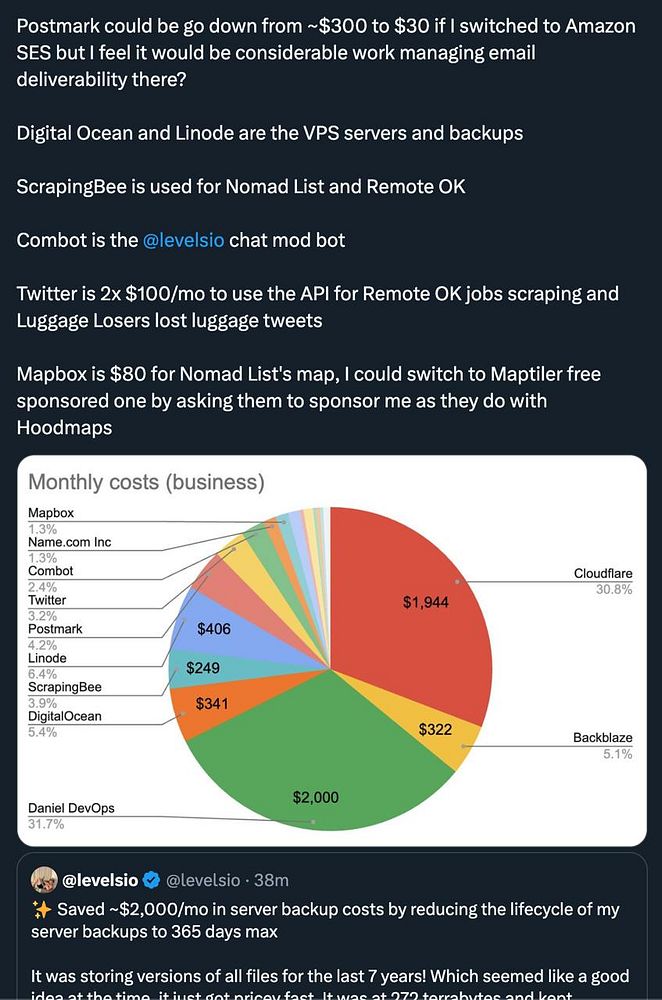
Task: Select the orange DigitalOcean $341 slice
Action: click(212, 703)
